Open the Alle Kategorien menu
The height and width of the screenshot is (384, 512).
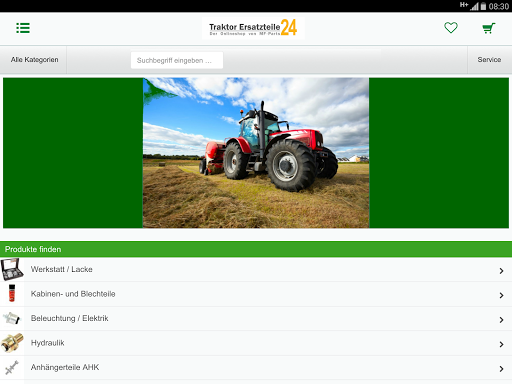point(35,60)
